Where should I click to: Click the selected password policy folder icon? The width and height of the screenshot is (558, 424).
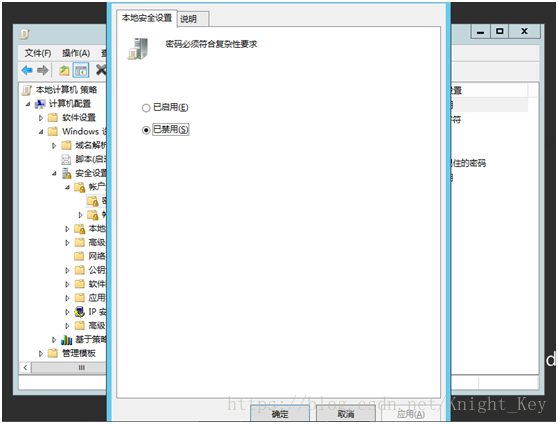click(x=93, y=201)
